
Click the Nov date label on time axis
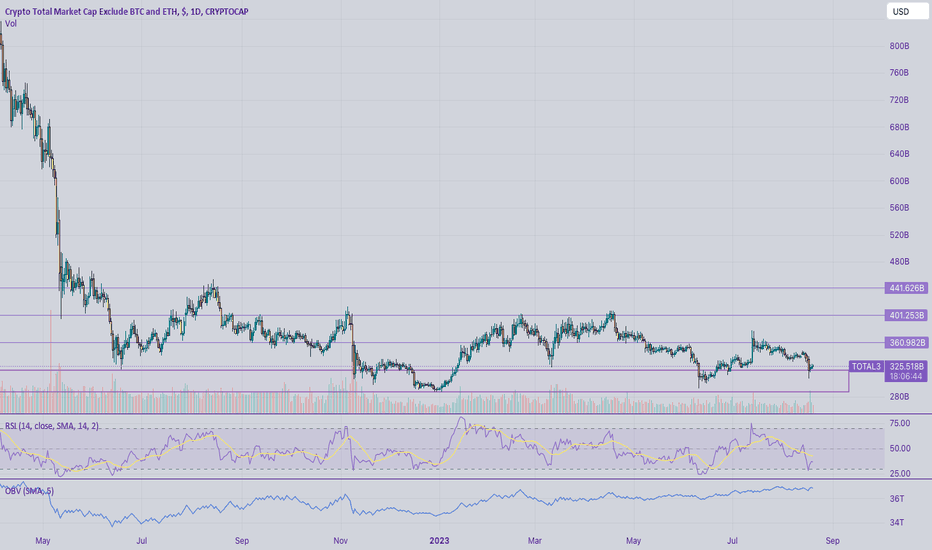[x=341, y=540]
